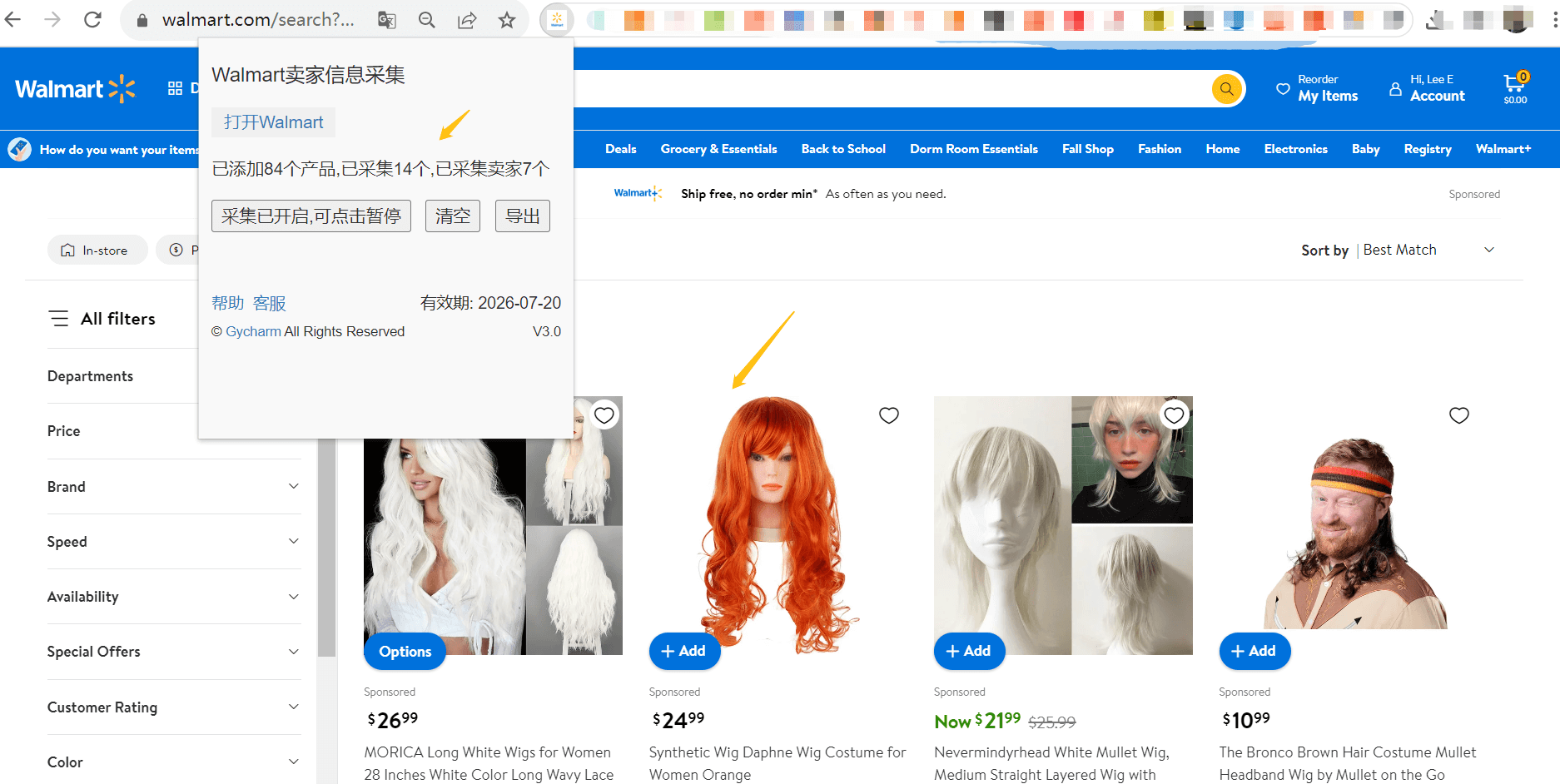Open Grocery & Essentials in the nav bar
The height and width of the screenshot is (784, 1560).
pos(719,149)
